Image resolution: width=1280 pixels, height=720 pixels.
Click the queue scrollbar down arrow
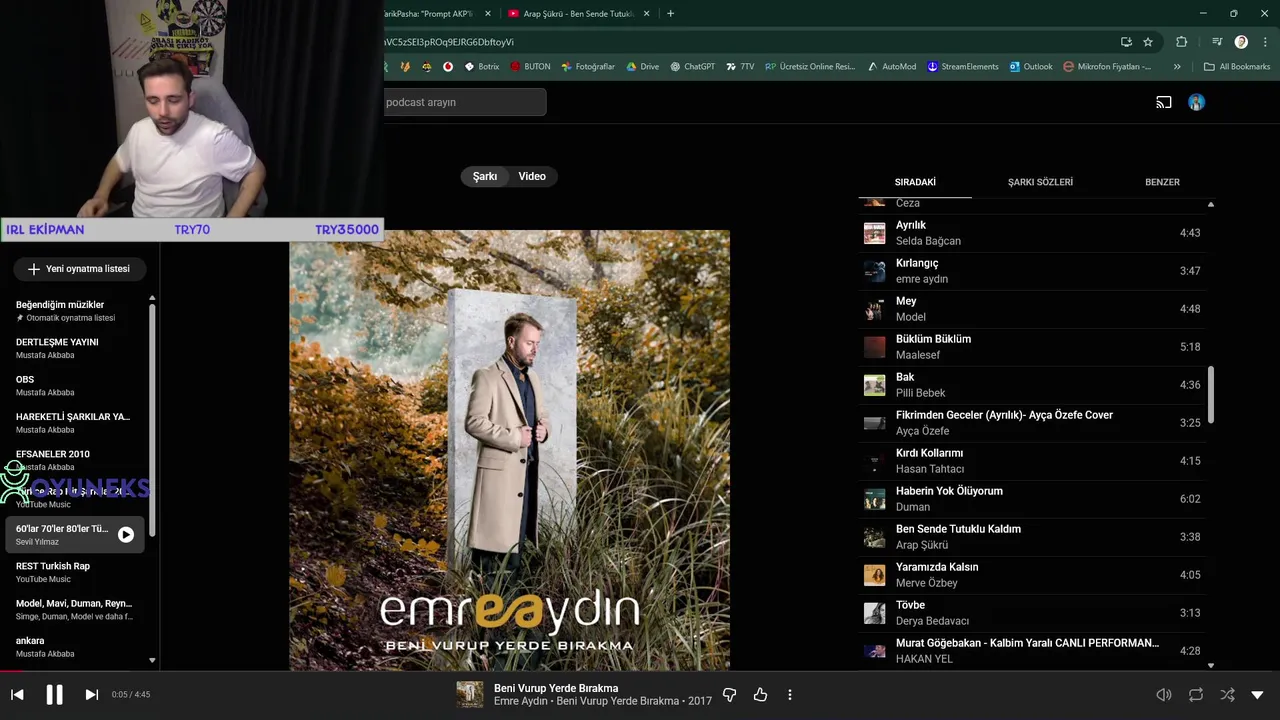tap(1211, 665)
